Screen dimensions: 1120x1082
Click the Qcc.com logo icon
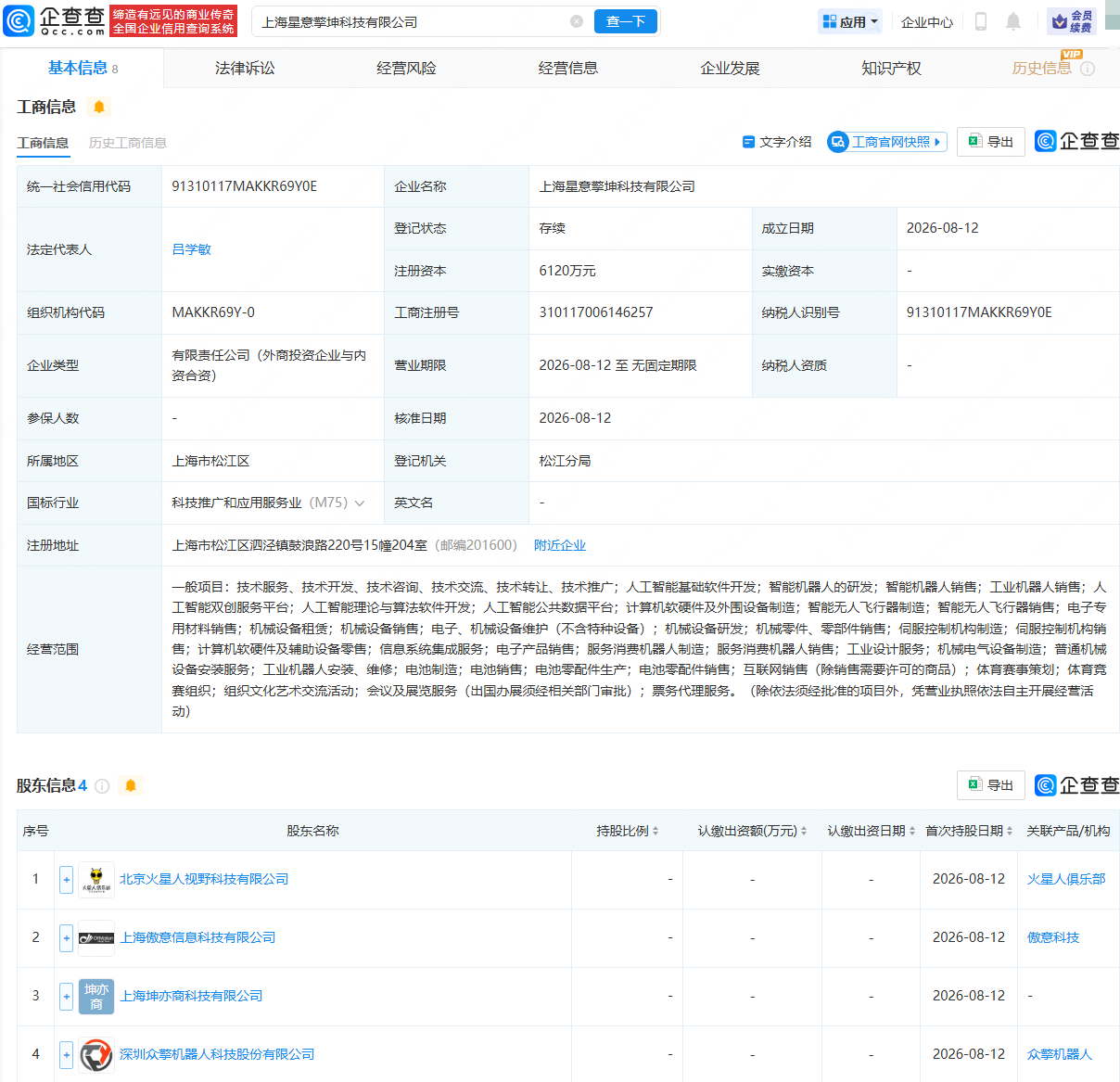(19, 20)
